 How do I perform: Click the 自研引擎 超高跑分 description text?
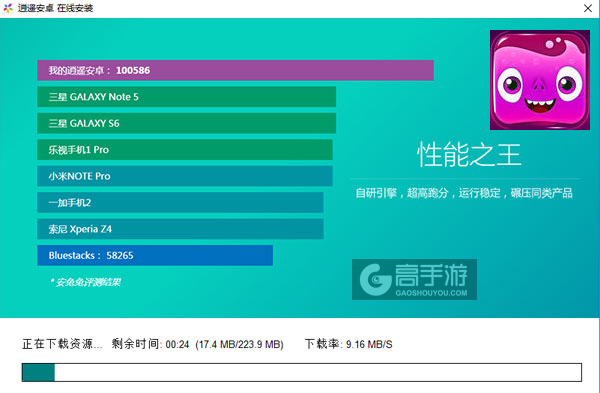coord(464,193)
